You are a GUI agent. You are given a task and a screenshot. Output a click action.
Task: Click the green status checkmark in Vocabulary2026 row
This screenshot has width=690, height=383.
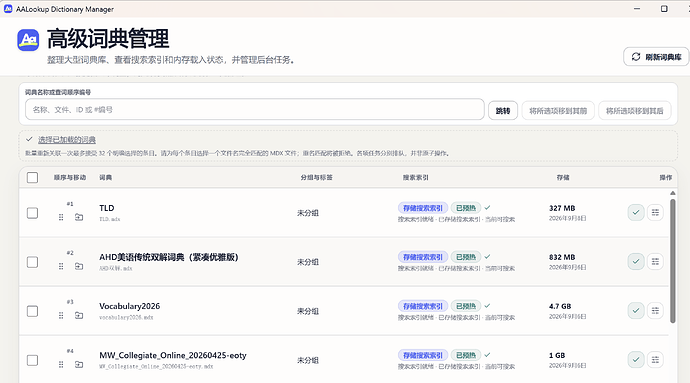click(x=488, y=306)
